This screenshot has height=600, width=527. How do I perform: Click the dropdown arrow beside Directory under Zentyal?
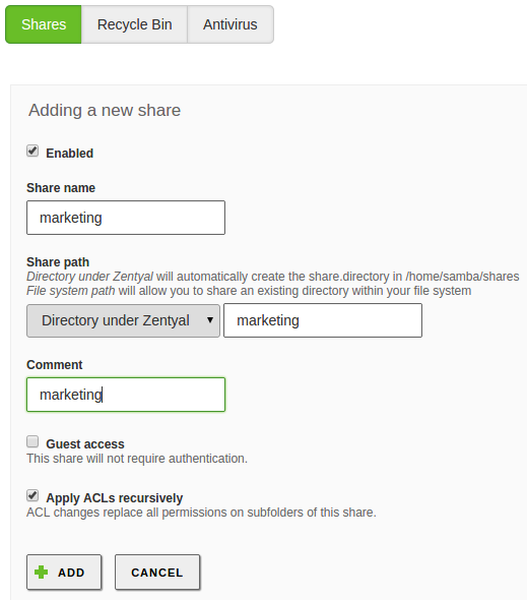[x=210, y=320]
